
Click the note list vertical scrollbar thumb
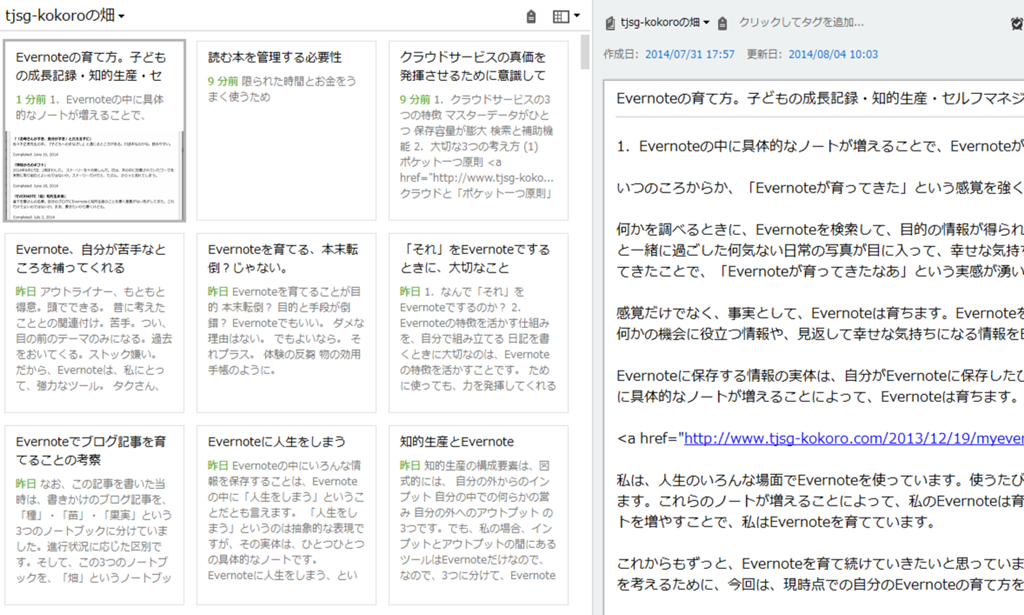(584, 52)
